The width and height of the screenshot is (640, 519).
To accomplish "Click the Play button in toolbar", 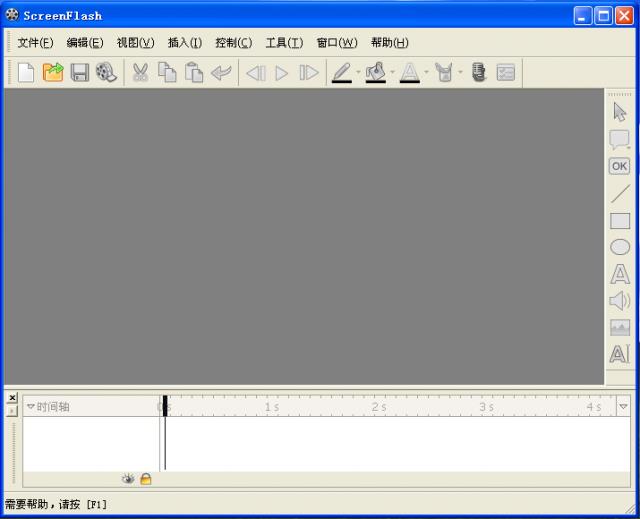I will (x=282, y=72).
